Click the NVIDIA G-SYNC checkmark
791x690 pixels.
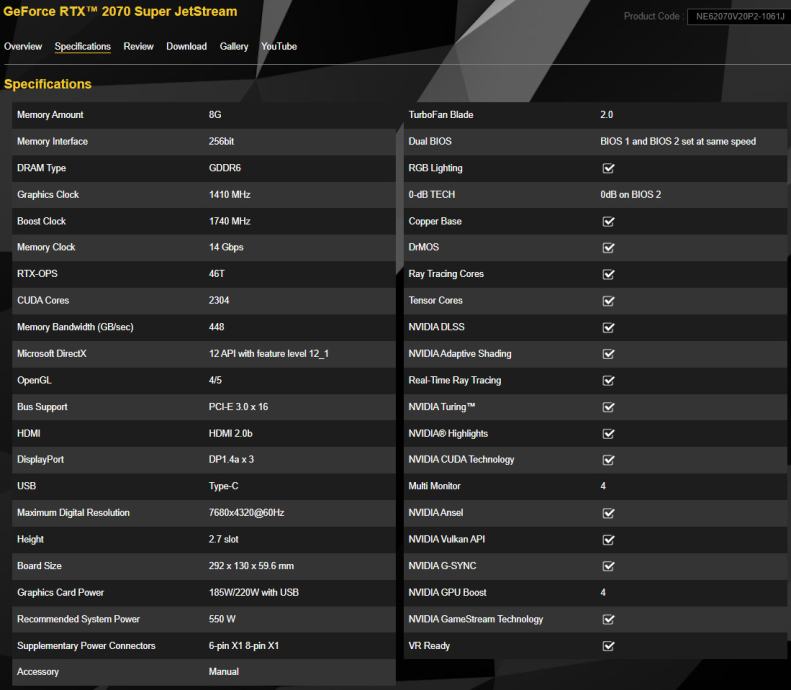click(x=608, y=566)
